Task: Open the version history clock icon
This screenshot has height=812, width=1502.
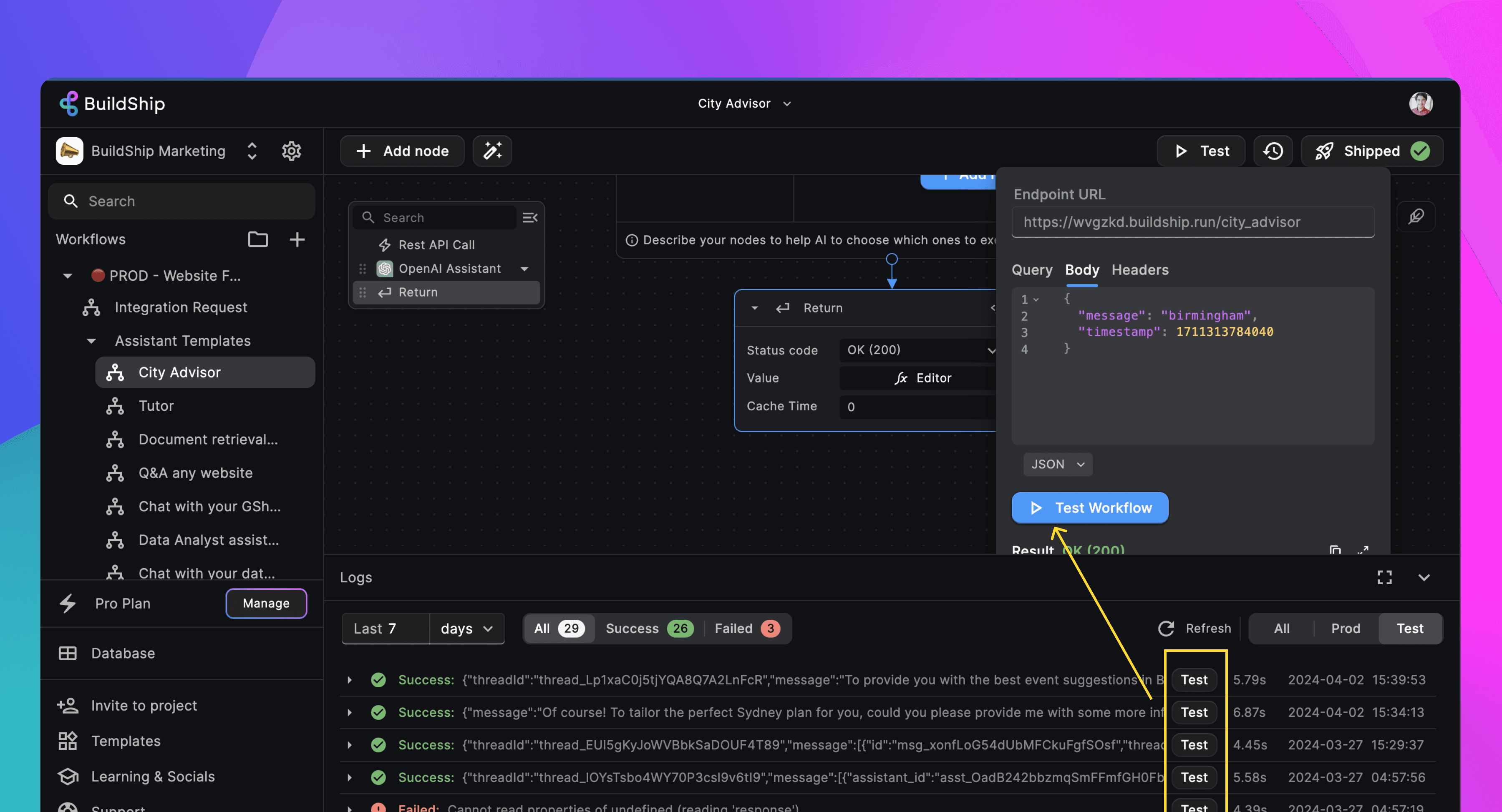Action: (1272, 151)
